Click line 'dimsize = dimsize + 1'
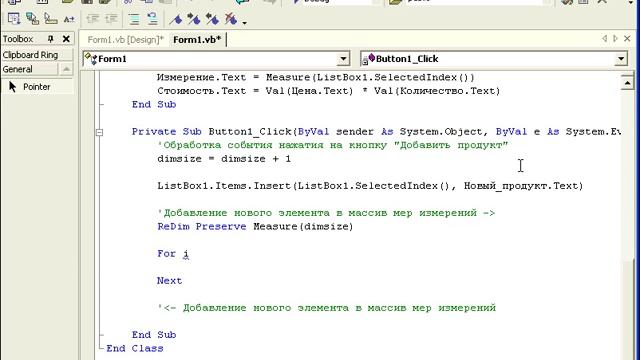 (224, 158)
